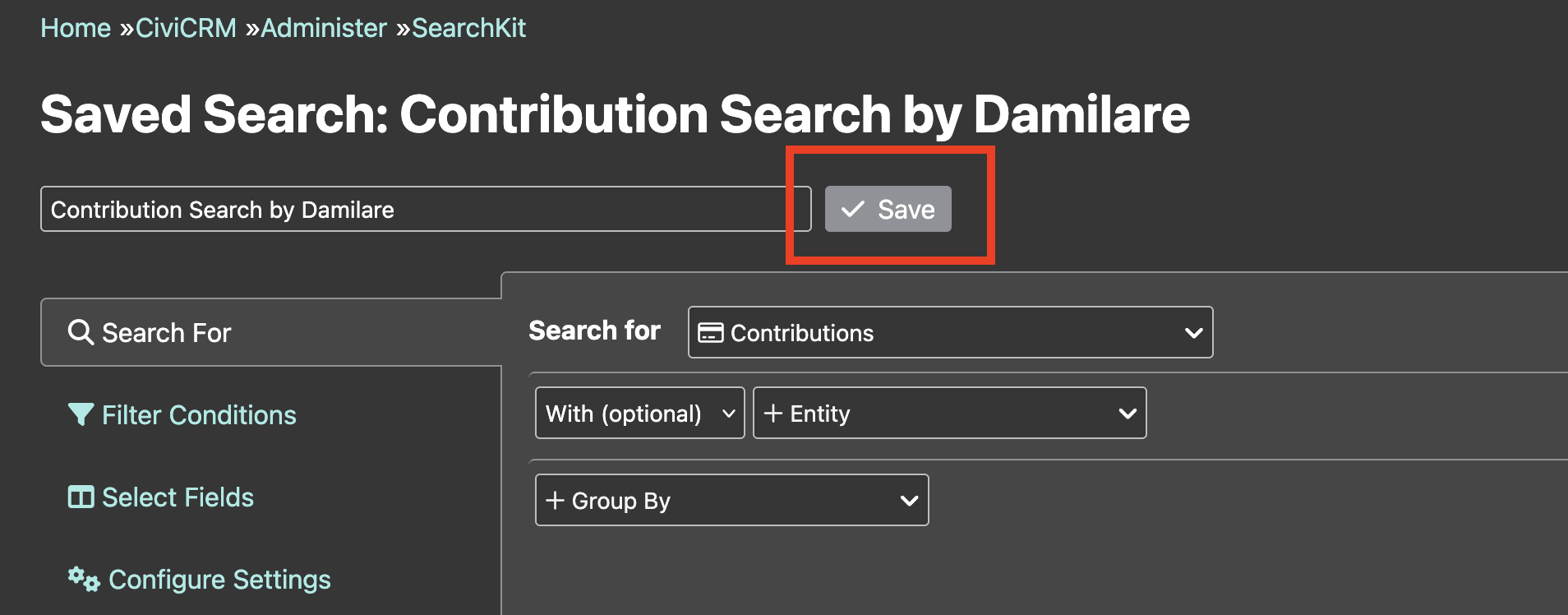Screen dimensions: 1568x615
Task: Click the gears icon for Configure Settings
Action: click(x=84, y=579)
